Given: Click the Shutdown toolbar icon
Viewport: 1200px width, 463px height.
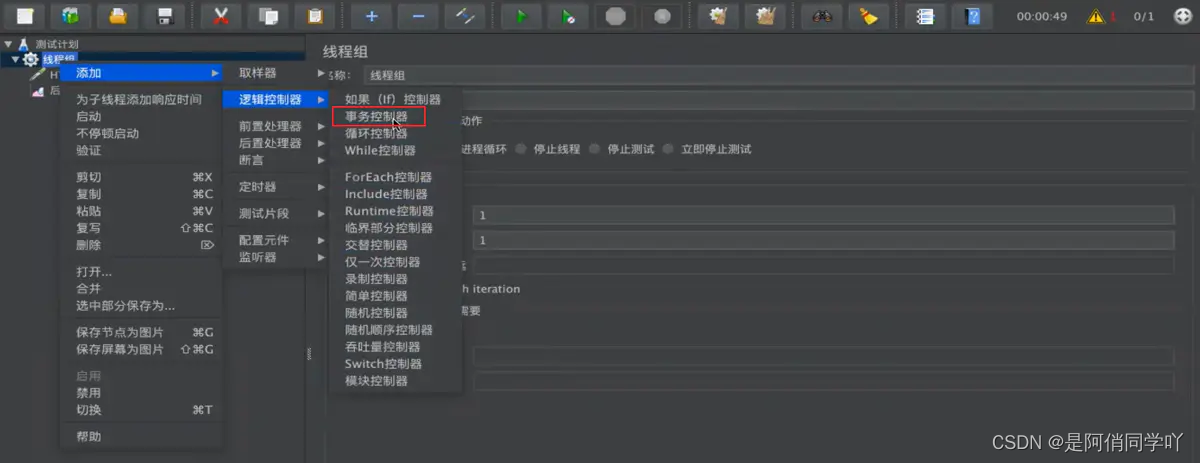Looking at the screenshot, I should tap(662, 16).
